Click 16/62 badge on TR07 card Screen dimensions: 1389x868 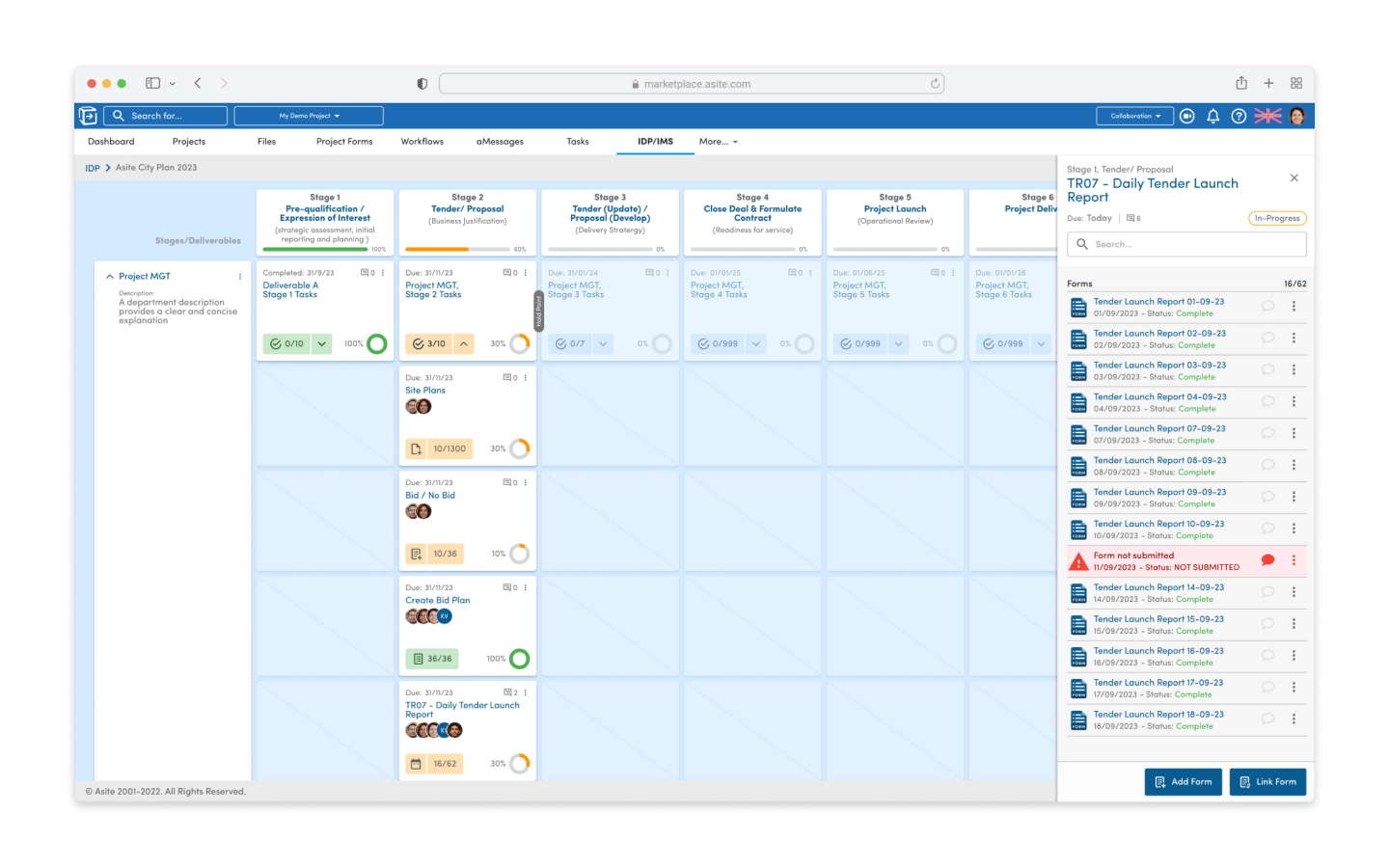click(x=434, y=764)
